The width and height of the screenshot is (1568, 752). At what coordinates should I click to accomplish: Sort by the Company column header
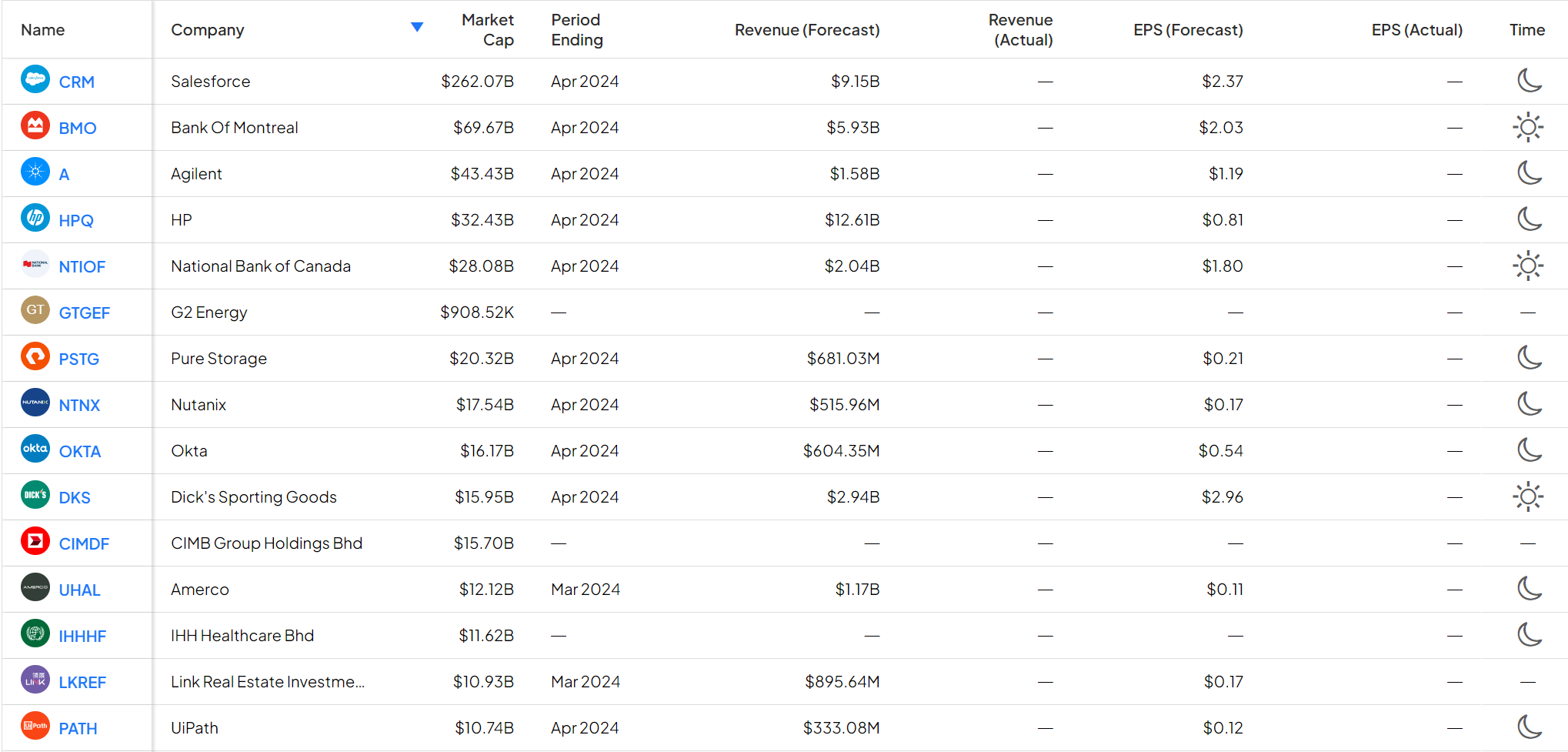coord(208,30)
